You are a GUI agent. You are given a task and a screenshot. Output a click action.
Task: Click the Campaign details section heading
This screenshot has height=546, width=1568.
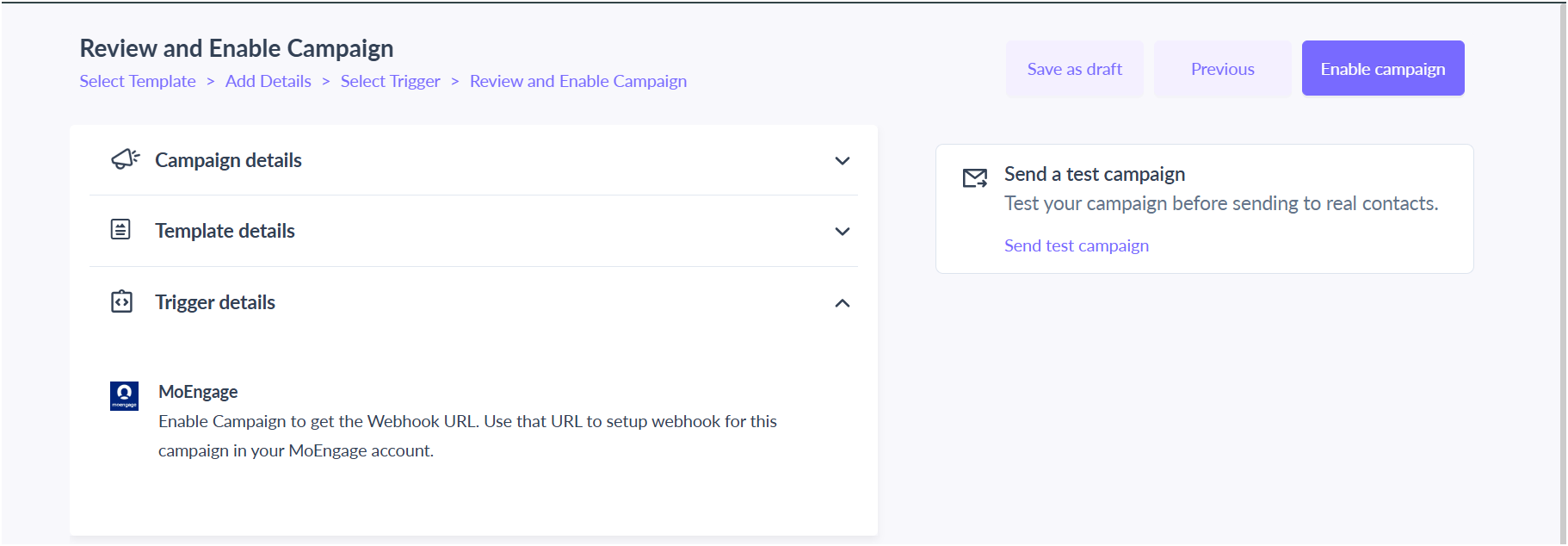228,160
